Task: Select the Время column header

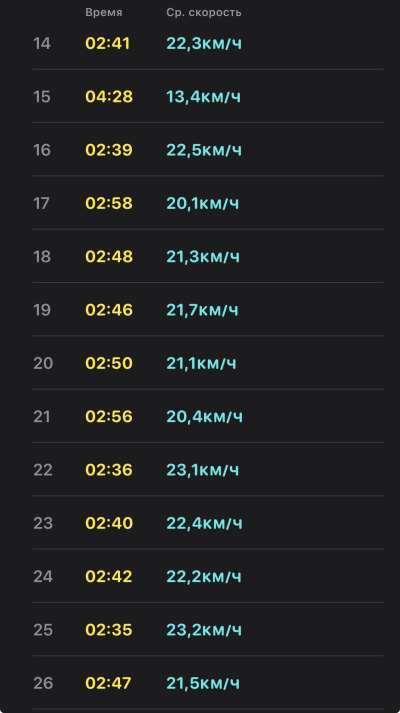Action: (104, 13)
